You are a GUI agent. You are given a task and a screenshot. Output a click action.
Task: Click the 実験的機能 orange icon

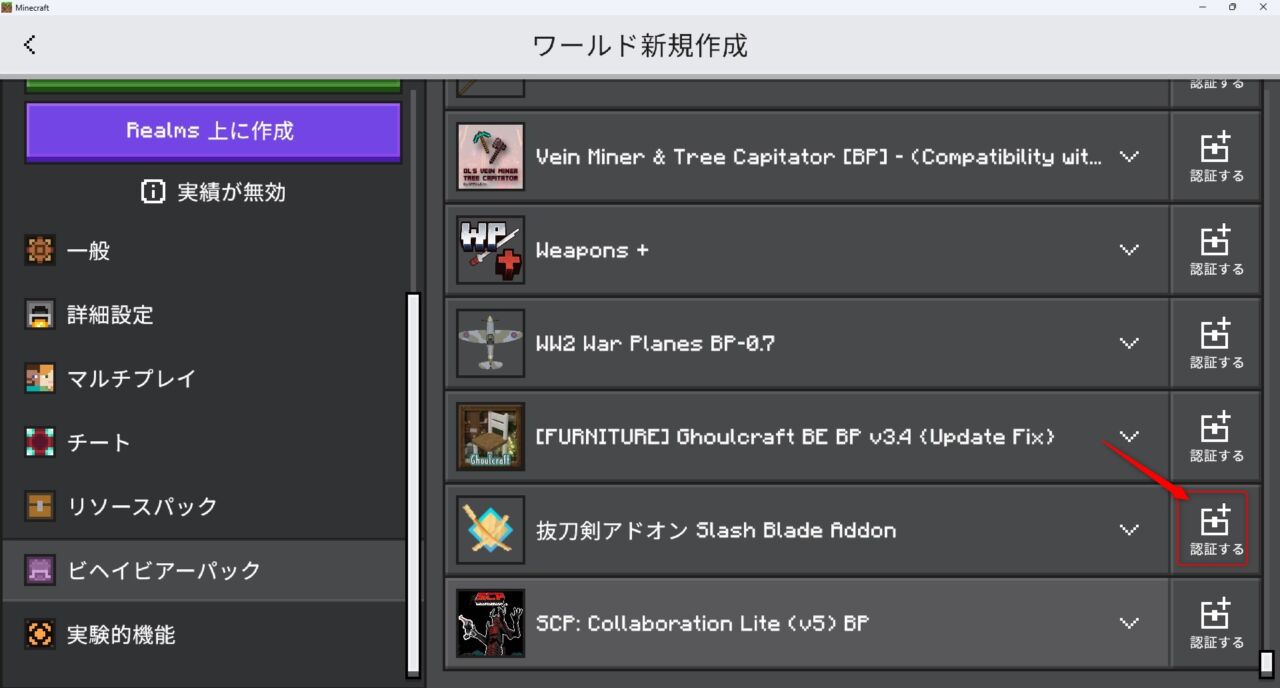[40, 635]
